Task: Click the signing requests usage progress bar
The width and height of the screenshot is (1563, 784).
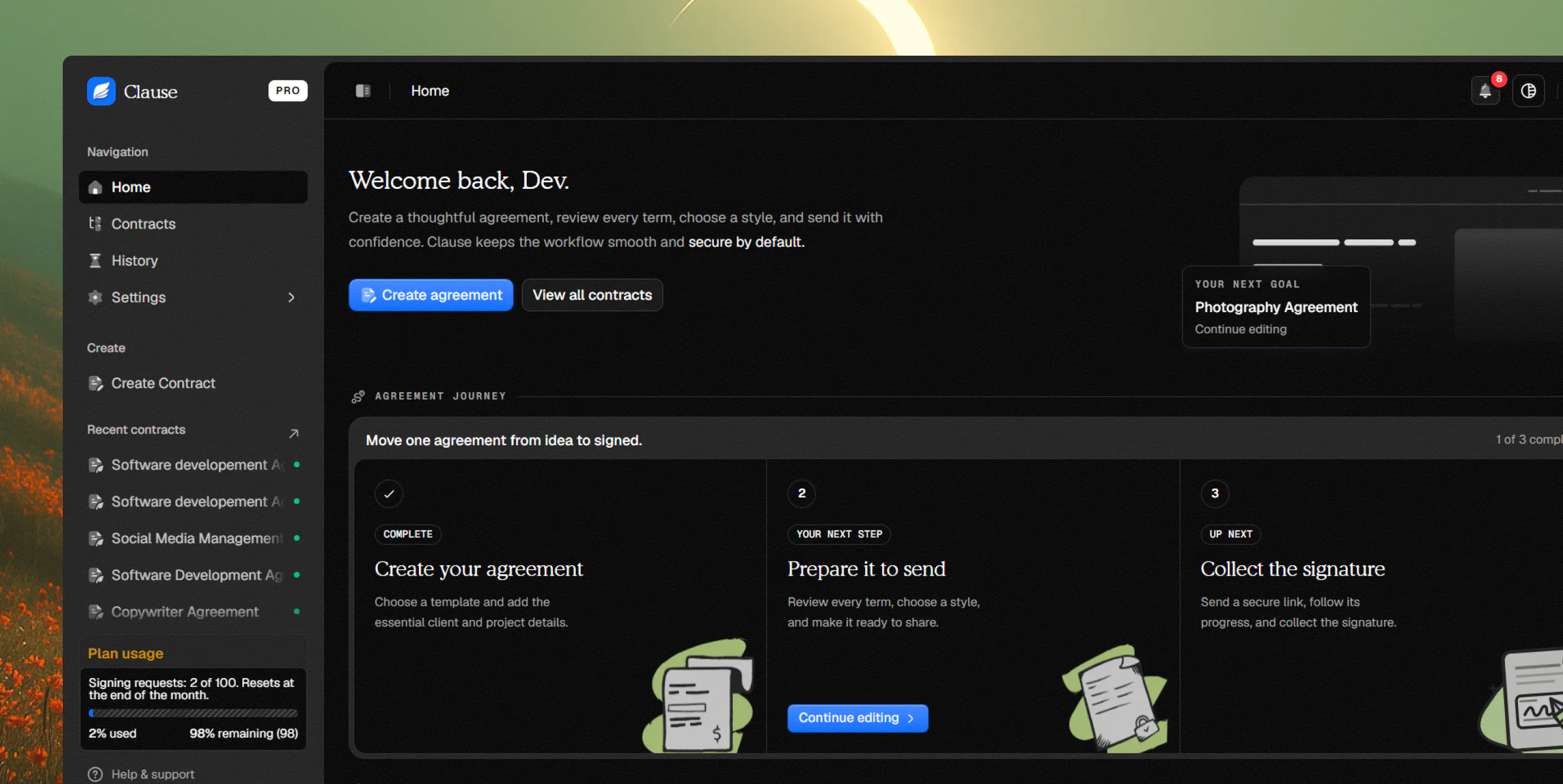Action: (x=193, y=714)
